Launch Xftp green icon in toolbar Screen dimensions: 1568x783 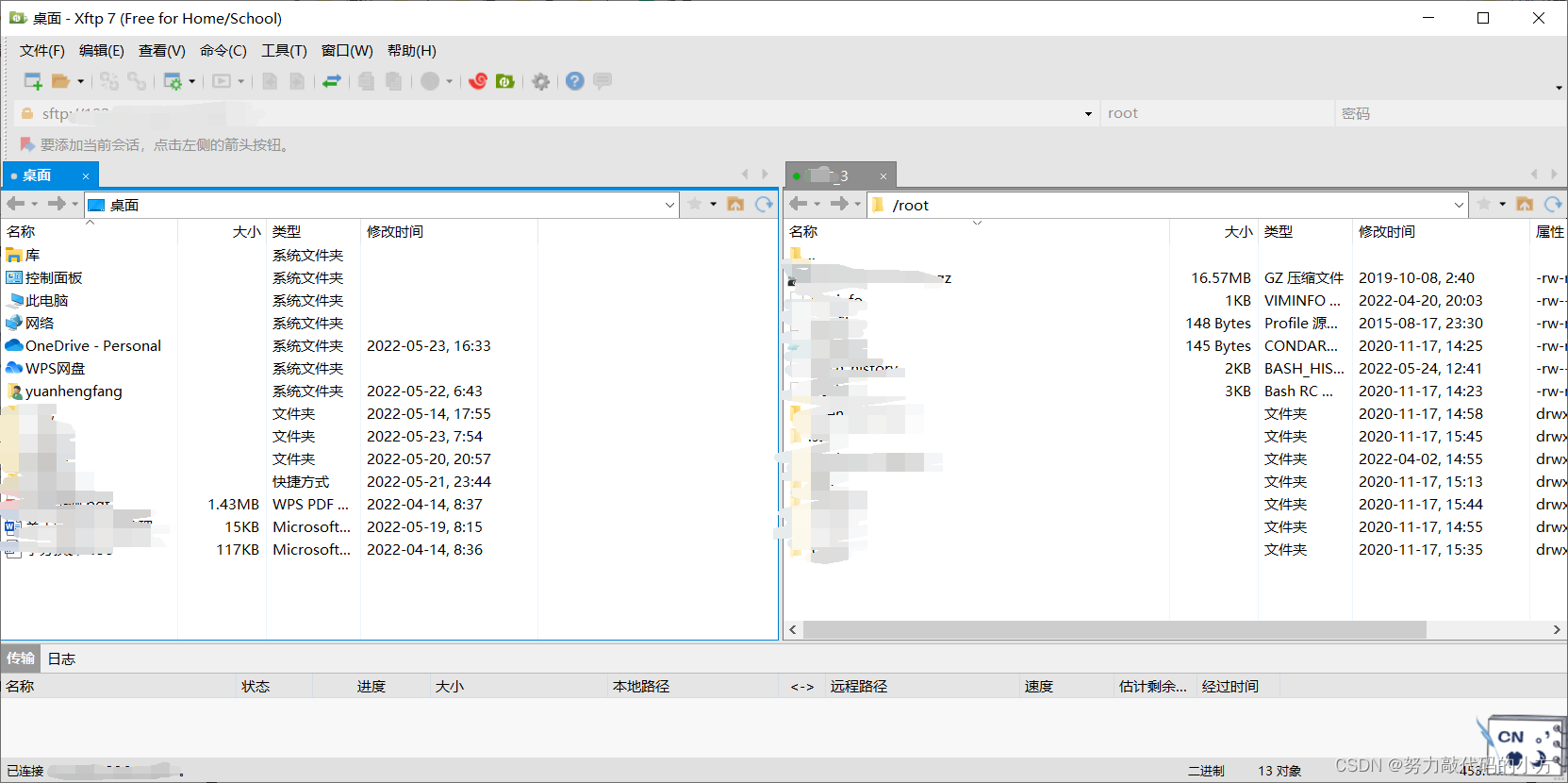pos(505,81)
